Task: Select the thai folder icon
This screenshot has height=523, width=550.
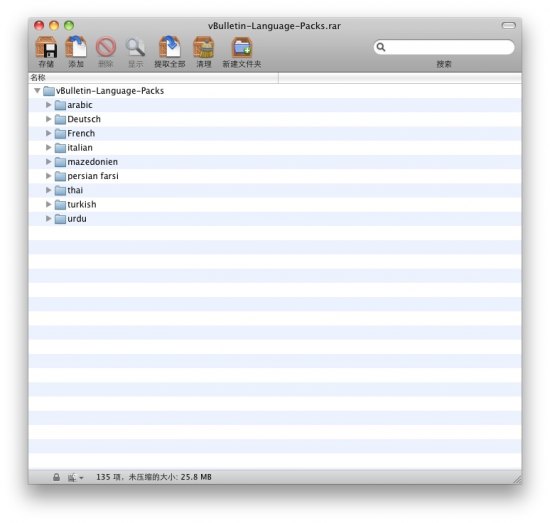Action: pyautogui.click(x=60, y=190)
